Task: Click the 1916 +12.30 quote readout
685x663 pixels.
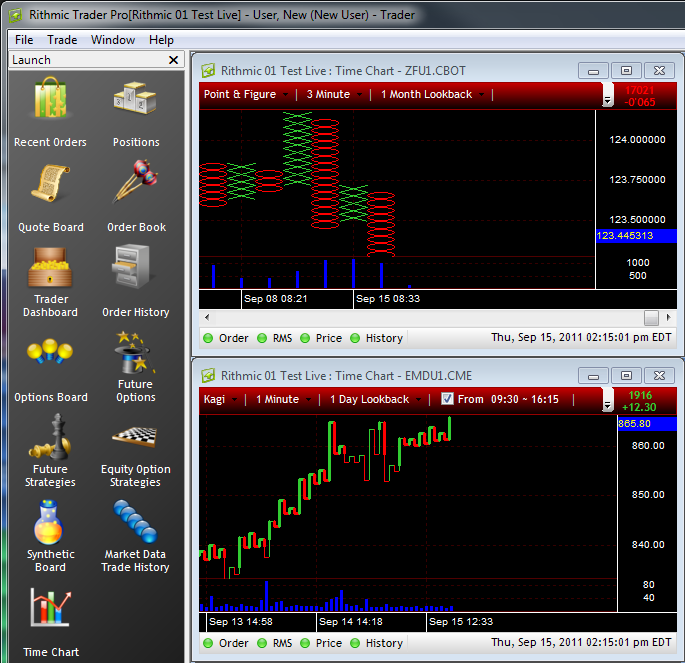Action: click(x=640, y=401)
